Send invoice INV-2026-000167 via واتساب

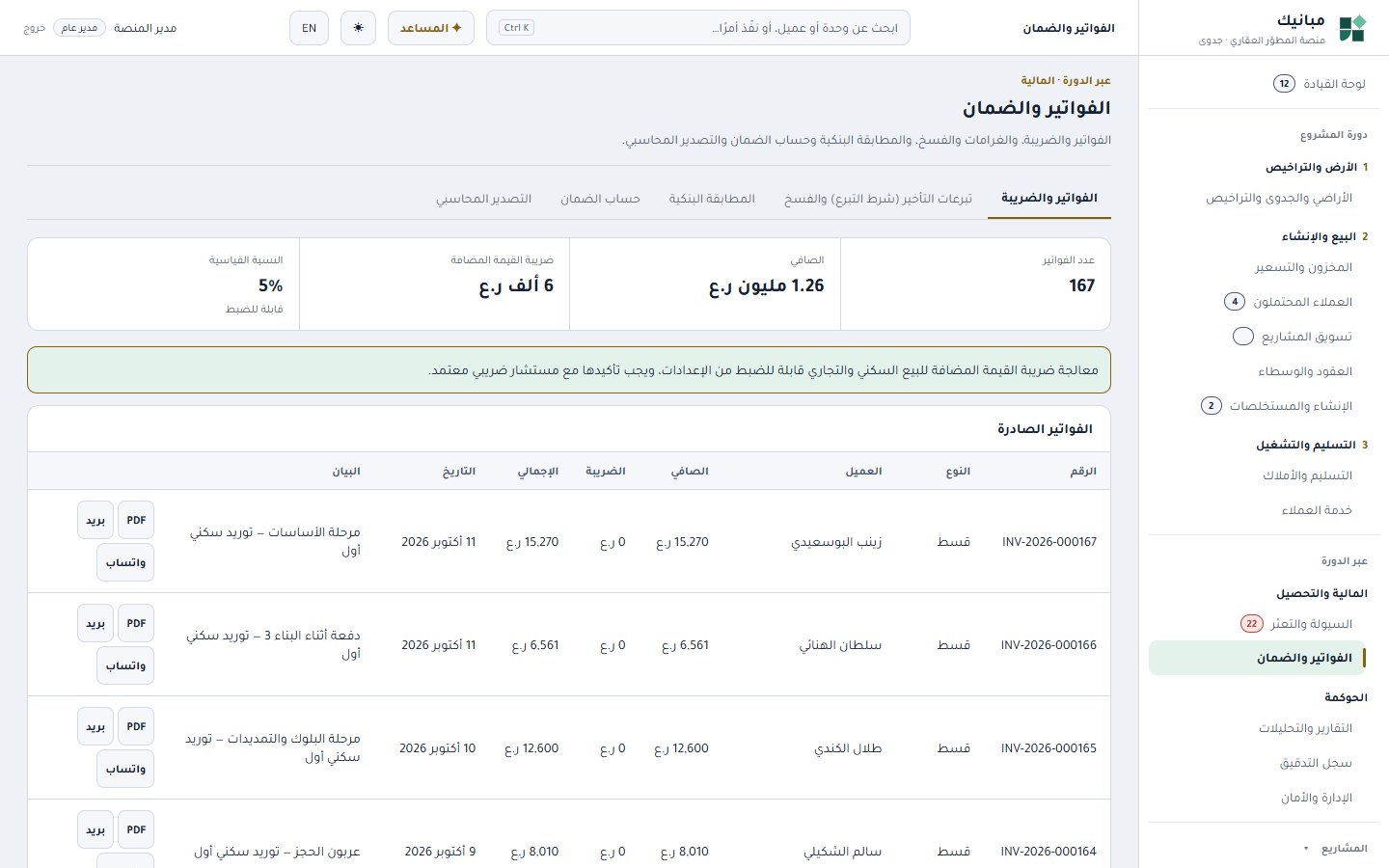click(x=125, y=562)
